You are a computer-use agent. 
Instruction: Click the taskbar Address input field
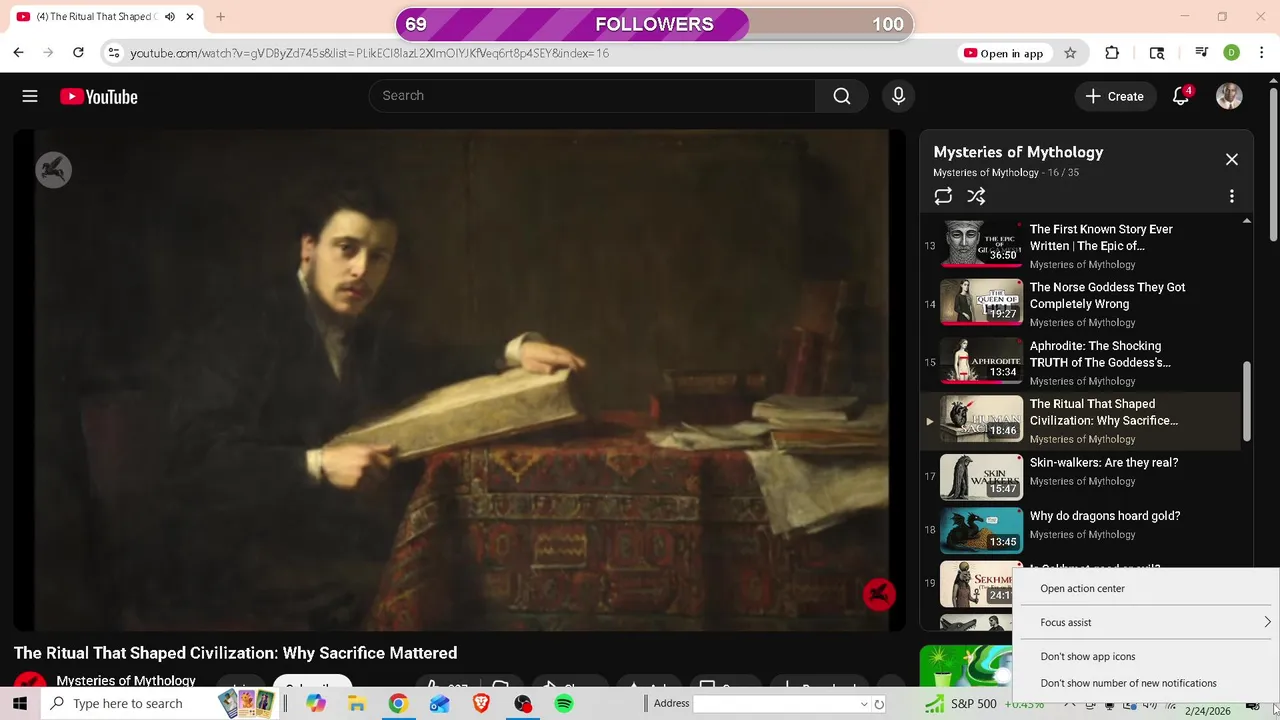(775, 704)
